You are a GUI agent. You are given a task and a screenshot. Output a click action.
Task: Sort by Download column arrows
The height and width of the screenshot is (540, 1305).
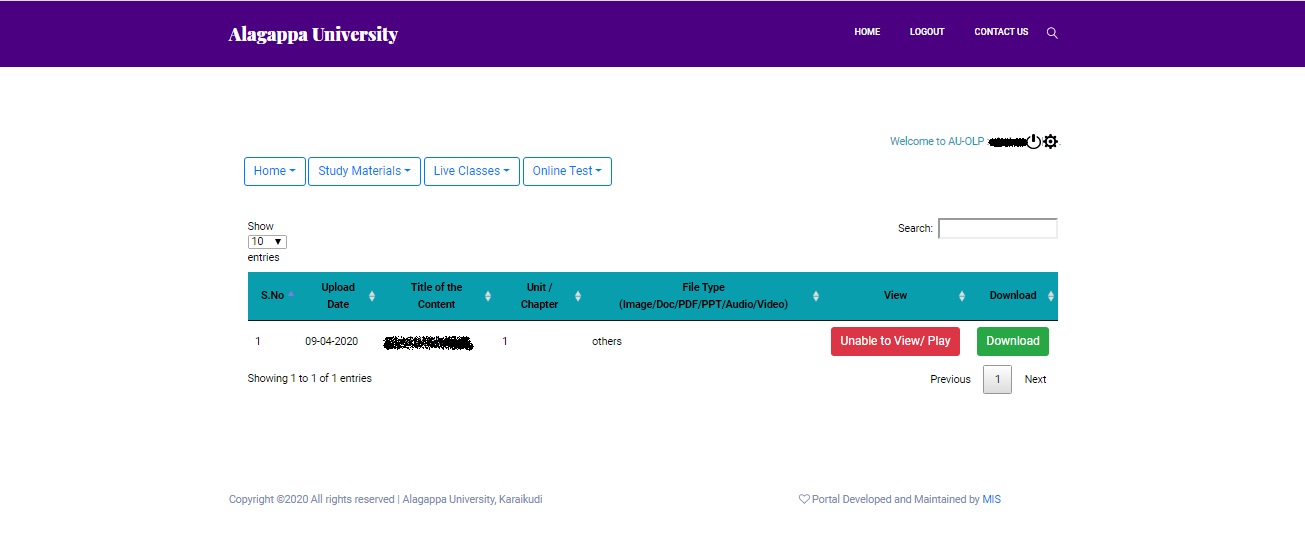[1051, 296]
